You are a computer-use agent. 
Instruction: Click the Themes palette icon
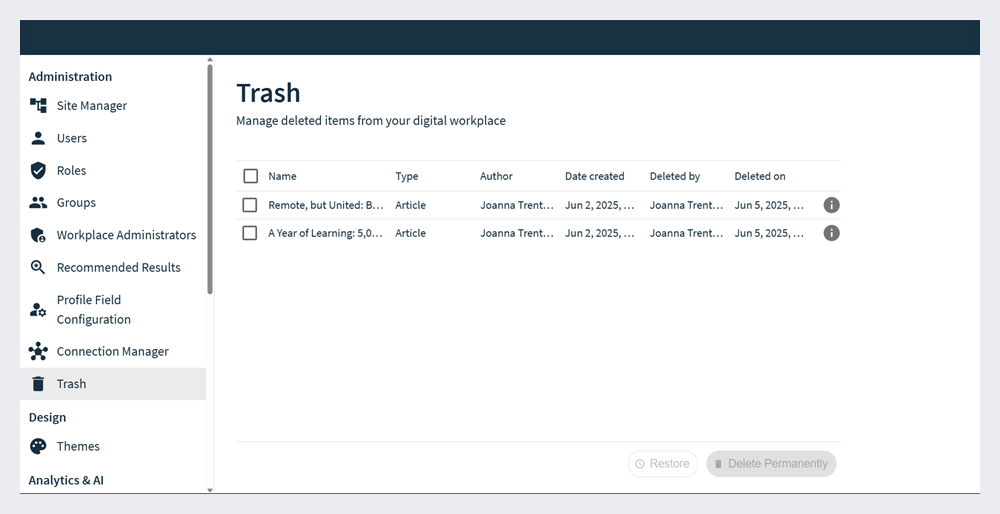click(38, 446)
